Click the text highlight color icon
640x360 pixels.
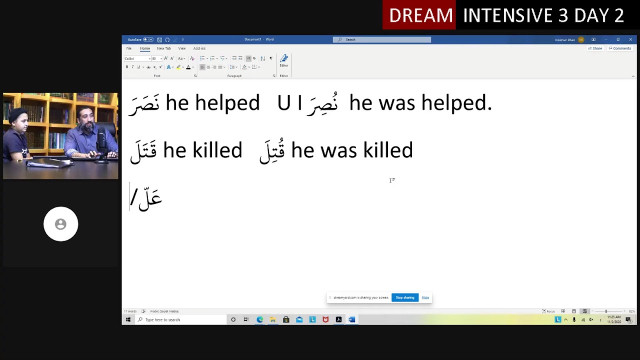[178, 67]
